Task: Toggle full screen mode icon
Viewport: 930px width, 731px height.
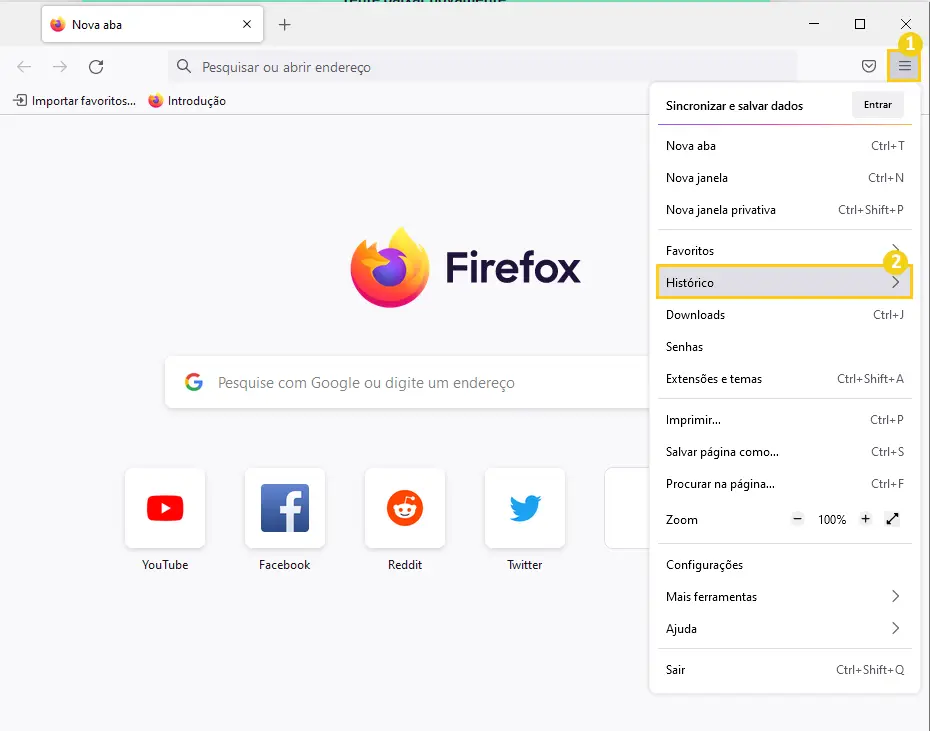Action: 893,519
